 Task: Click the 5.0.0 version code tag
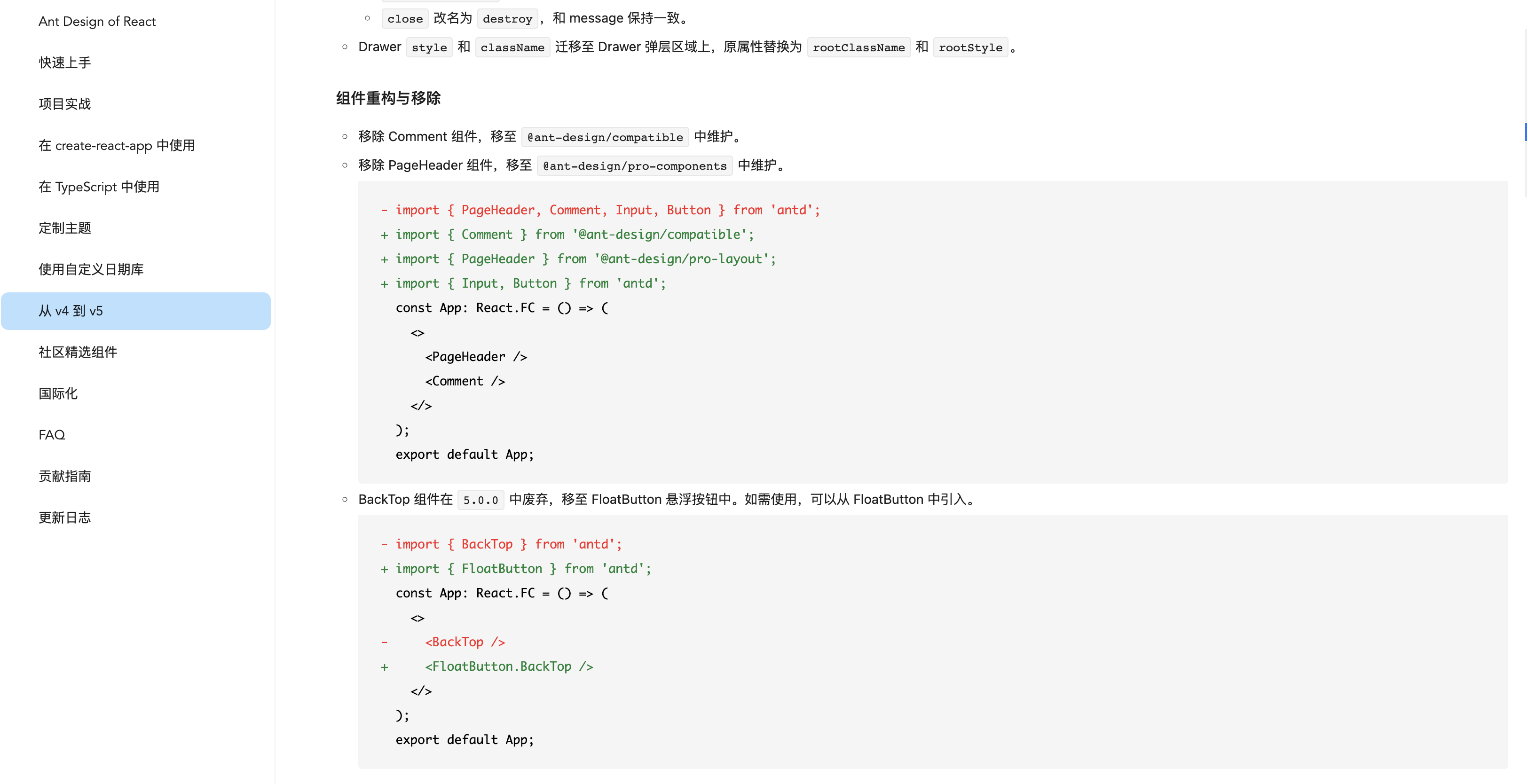(480, 499)
